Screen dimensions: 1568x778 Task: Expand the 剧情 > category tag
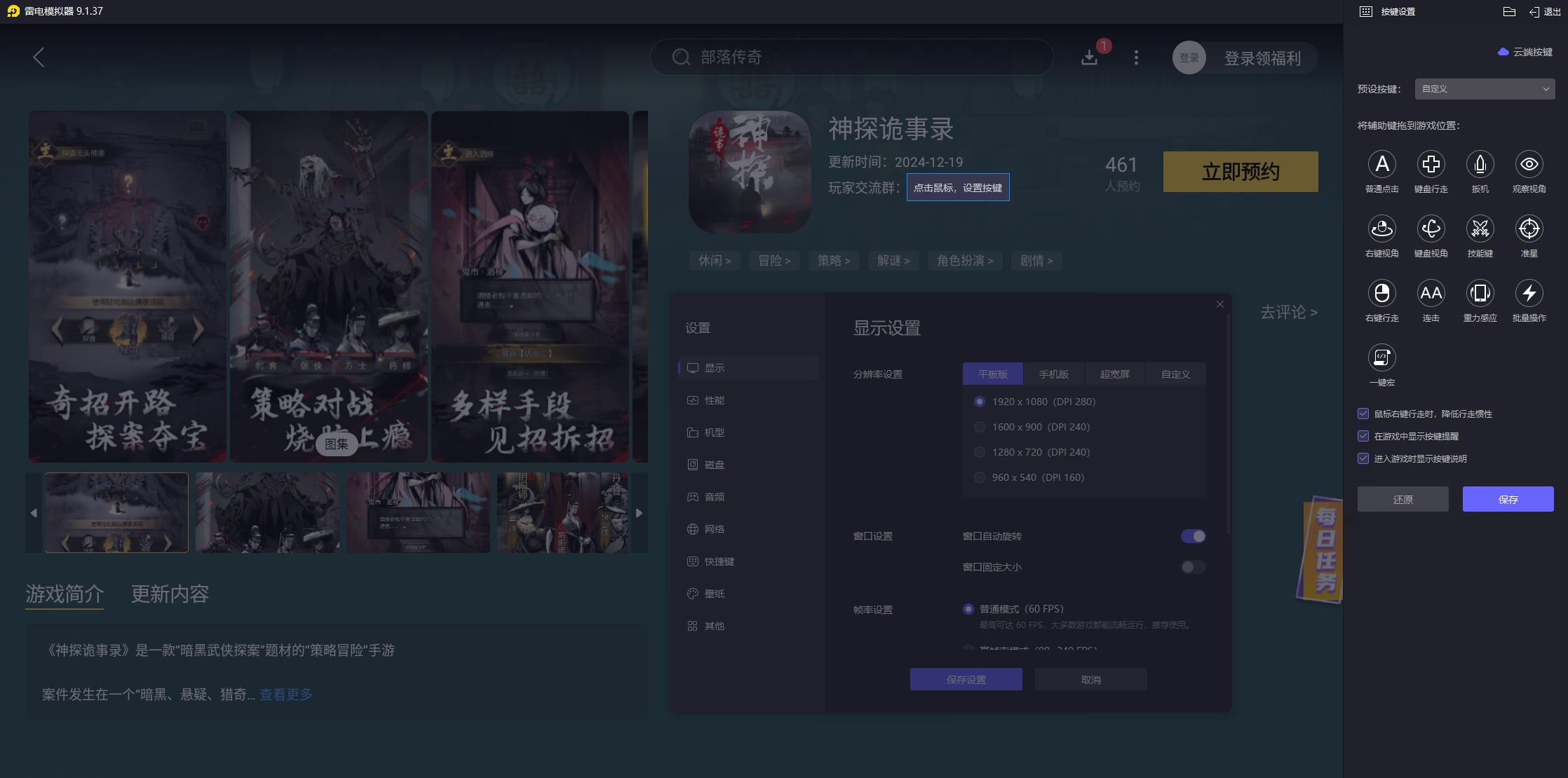1036,261
